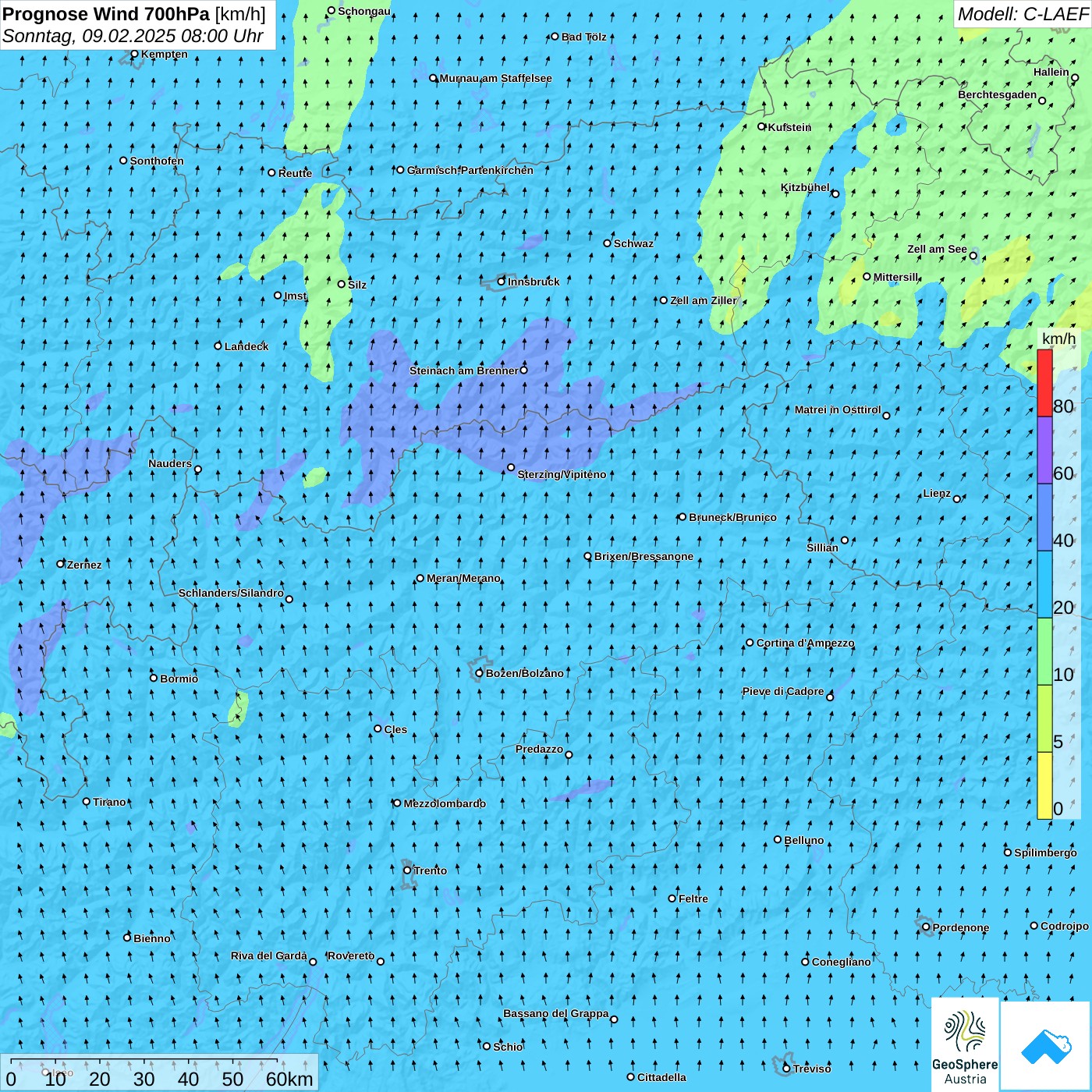
Task: Click the 'Mittersill' label
Action: coord(896,277)
